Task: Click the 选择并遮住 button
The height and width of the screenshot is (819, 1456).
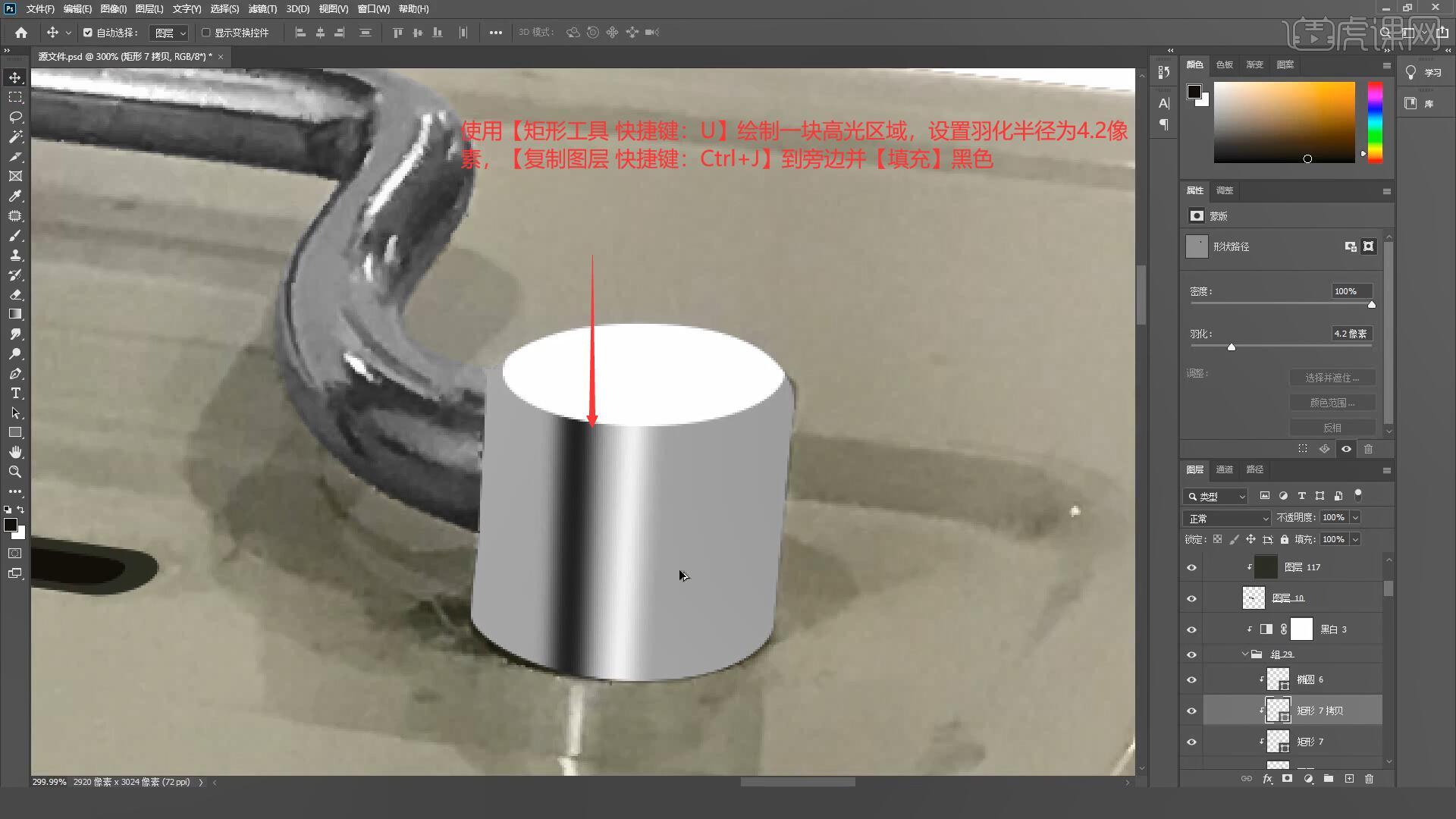Action: coord(1332,378)
